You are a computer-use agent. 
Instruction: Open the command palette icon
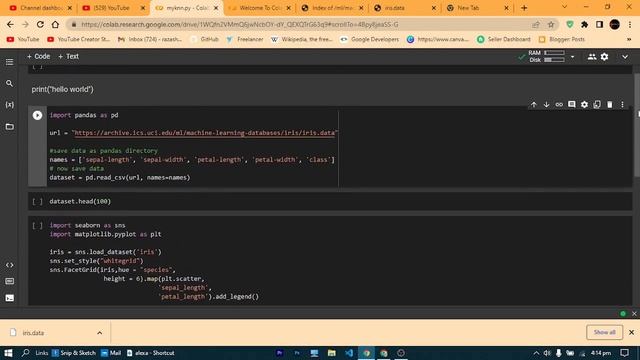pos(9,281)
